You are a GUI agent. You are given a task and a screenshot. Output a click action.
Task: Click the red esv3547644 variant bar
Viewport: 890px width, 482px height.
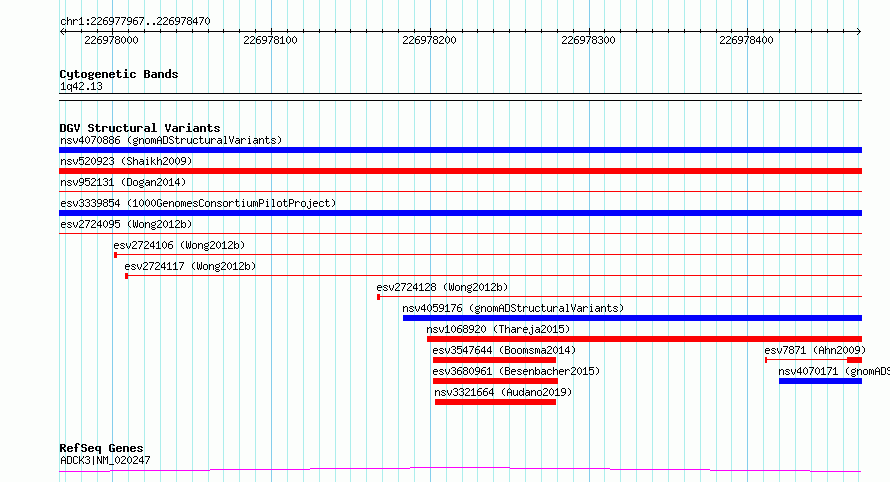pos(494,360)
